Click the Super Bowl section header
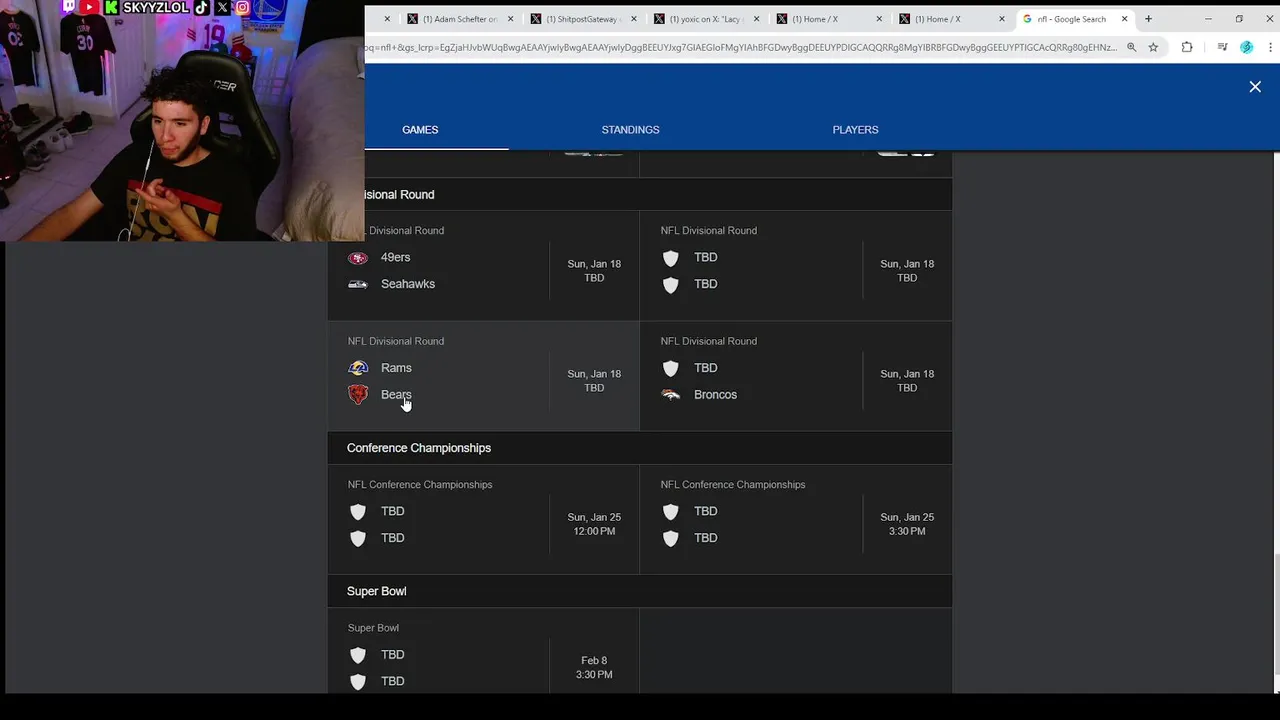The height and width of the screenshot is (720, 1280). pyautogui.click(x=376, y=591)
